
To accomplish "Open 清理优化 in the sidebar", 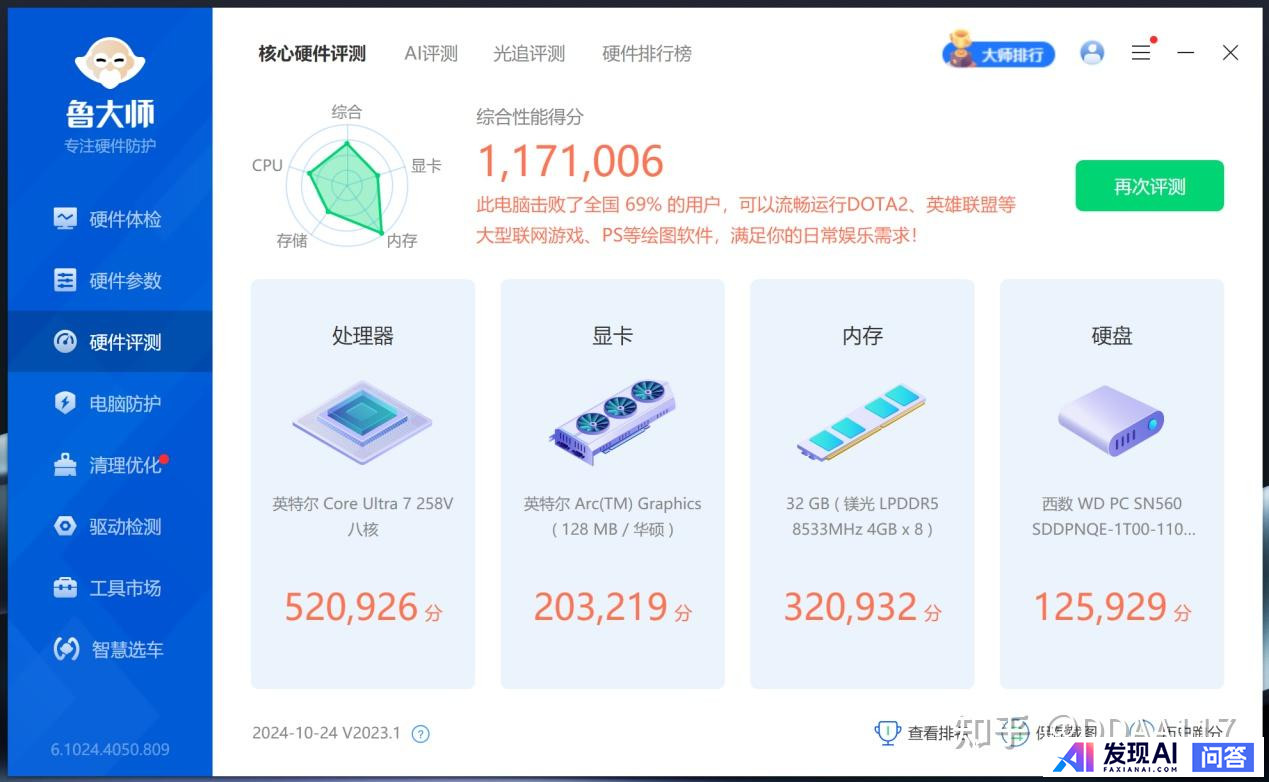I will pyautogui.click(x=110, y=465).
